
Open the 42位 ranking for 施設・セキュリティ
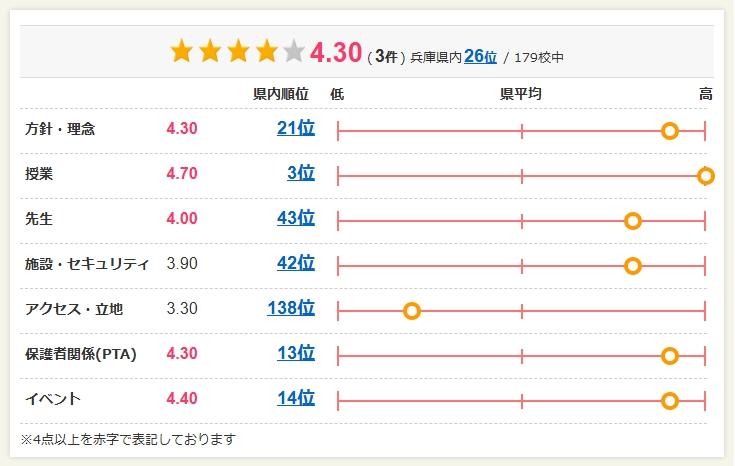pos(296,264)
